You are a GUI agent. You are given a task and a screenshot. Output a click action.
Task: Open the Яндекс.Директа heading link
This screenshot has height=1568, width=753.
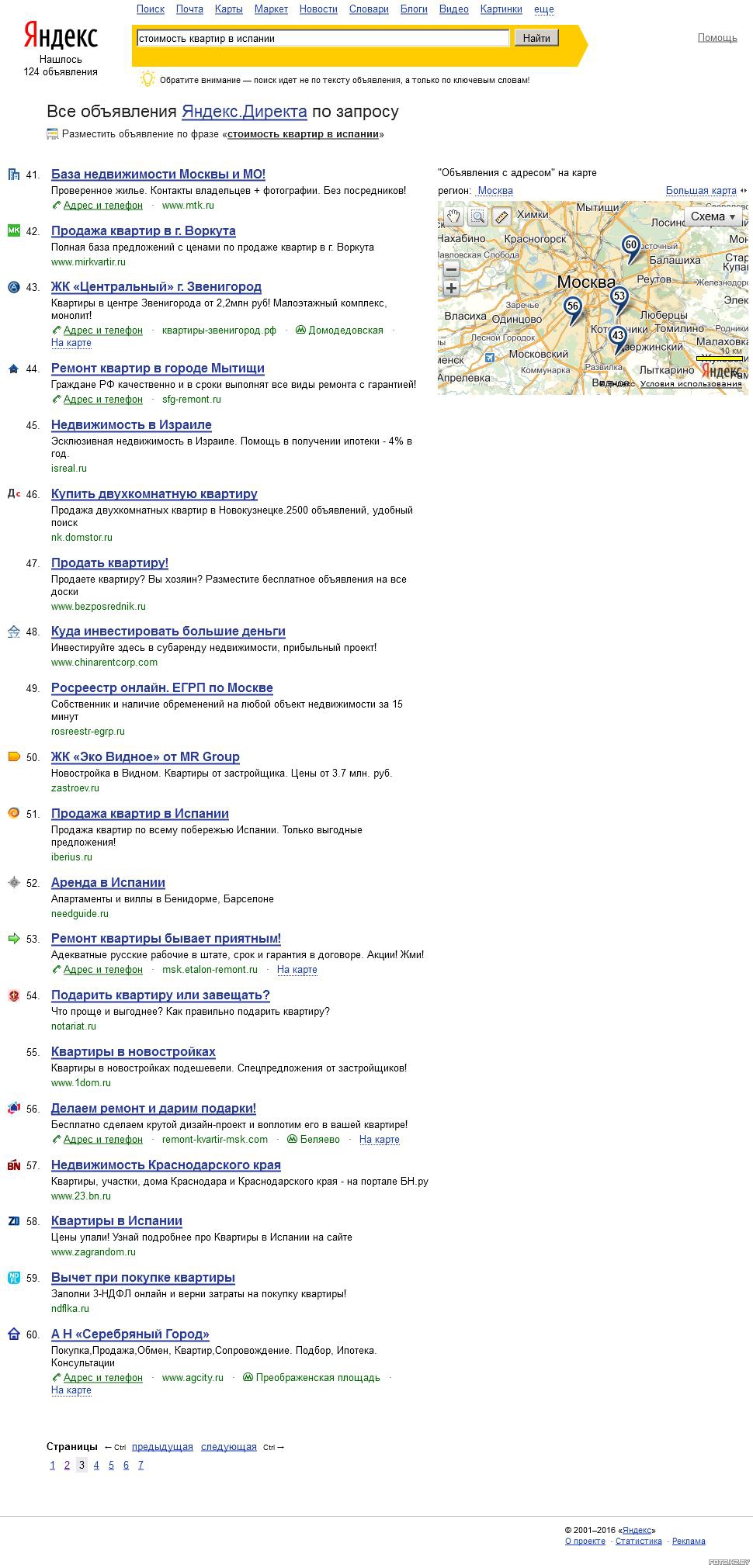click(245, 112)
